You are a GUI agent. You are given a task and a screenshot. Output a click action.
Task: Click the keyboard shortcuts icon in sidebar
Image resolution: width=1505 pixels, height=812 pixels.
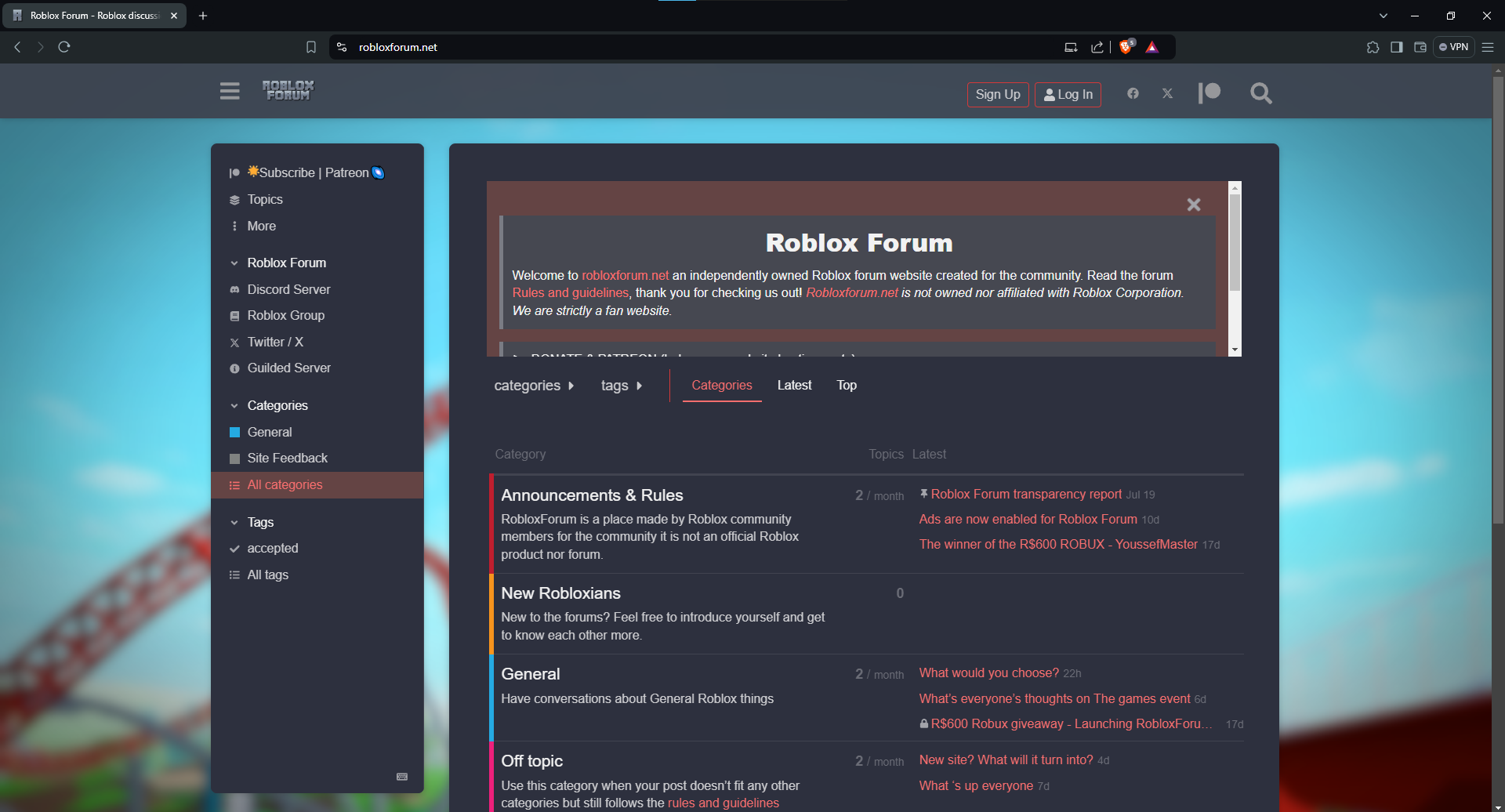tap(402, 777)
